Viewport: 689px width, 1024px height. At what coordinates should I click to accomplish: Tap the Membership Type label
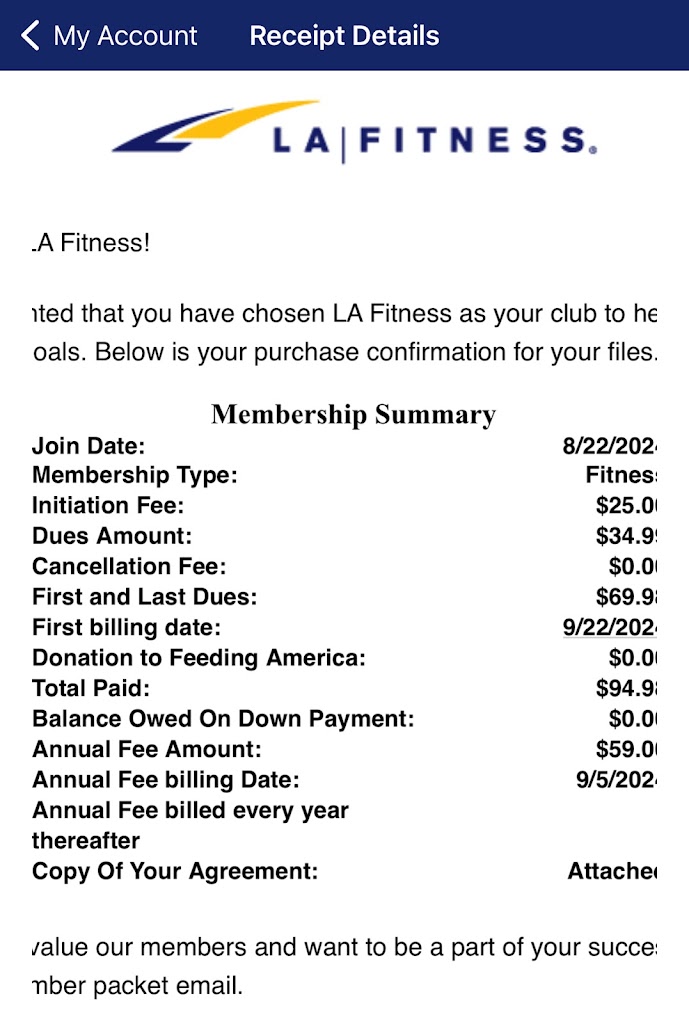(134, 476)
